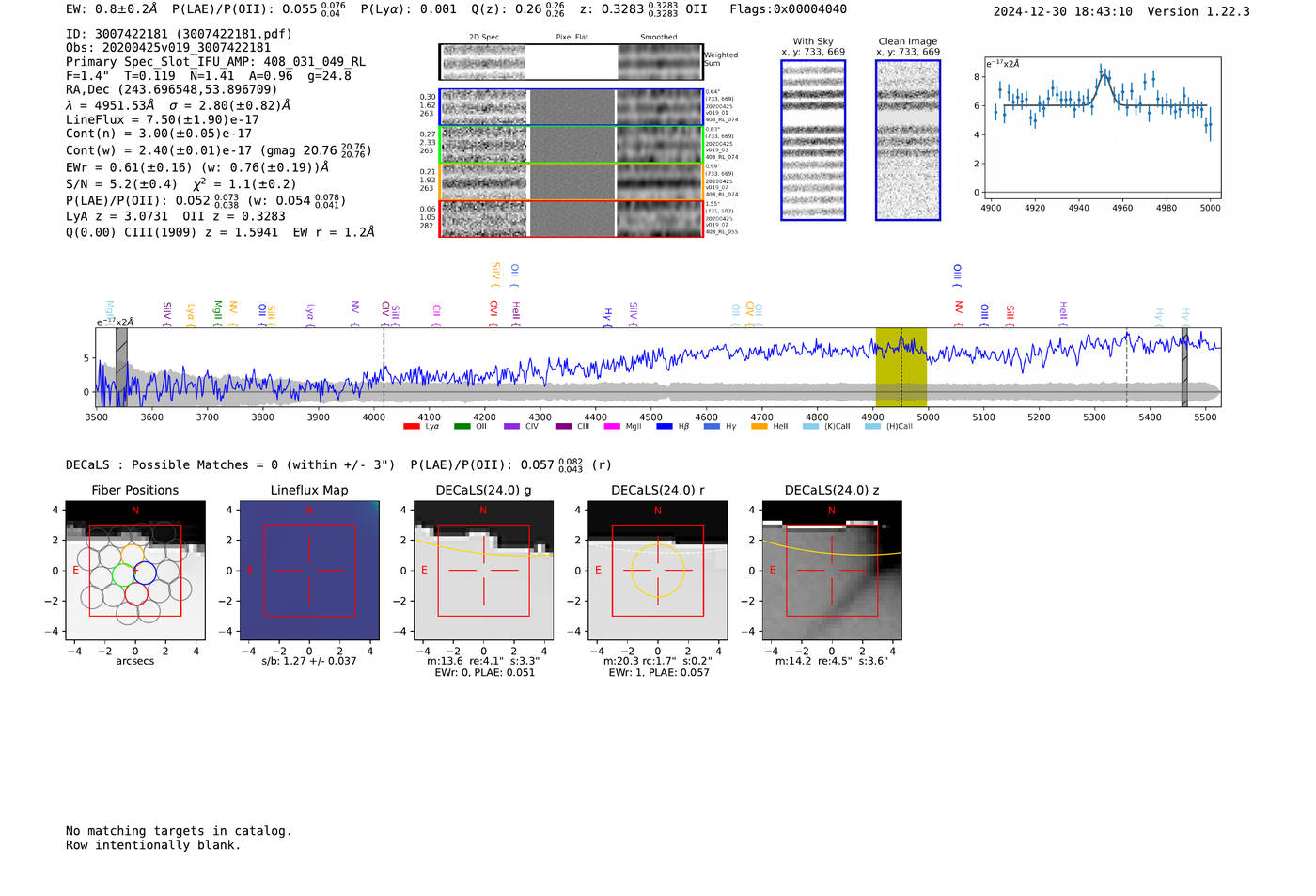Click the ID: 3007422181 line

click(180, 34)
